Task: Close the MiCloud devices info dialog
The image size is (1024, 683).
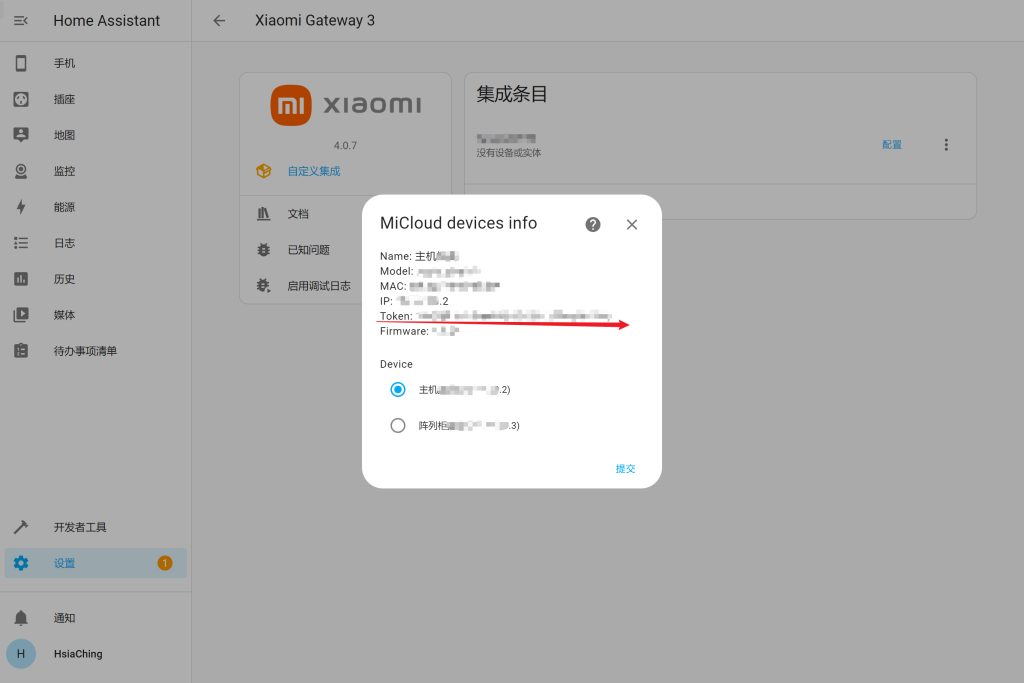Action: (632, 225)
